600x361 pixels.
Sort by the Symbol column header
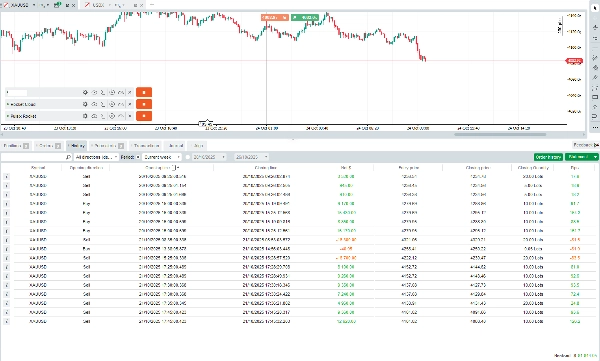pos(38,168)
